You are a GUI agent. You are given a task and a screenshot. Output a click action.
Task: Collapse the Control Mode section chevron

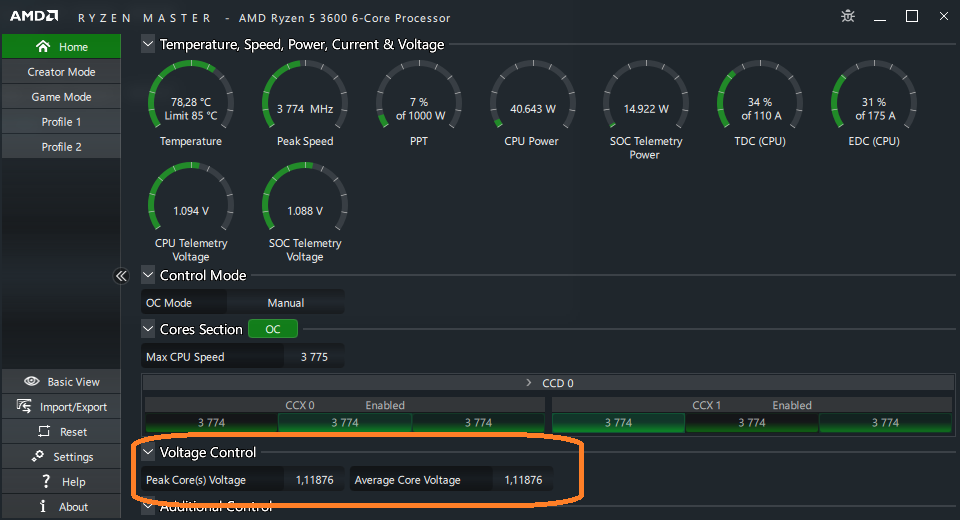click(148, 275)
